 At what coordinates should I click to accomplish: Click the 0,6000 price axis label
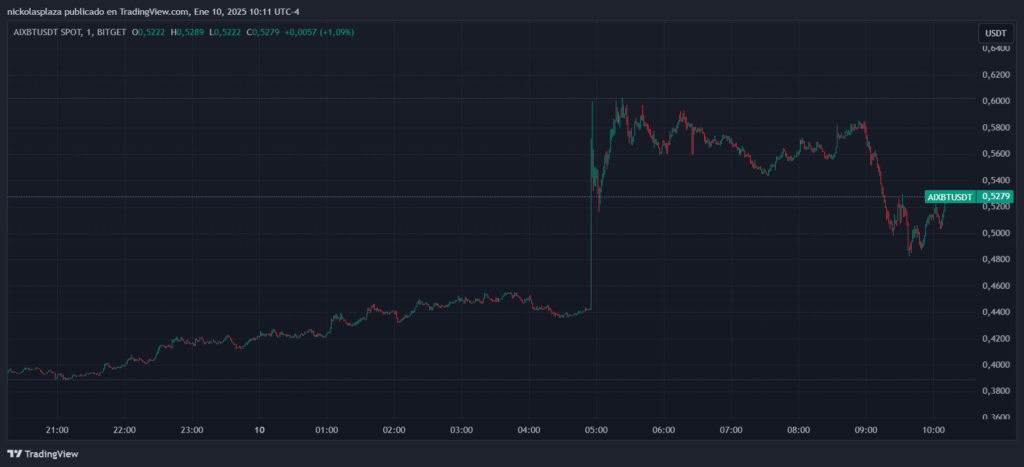point(996,101)
